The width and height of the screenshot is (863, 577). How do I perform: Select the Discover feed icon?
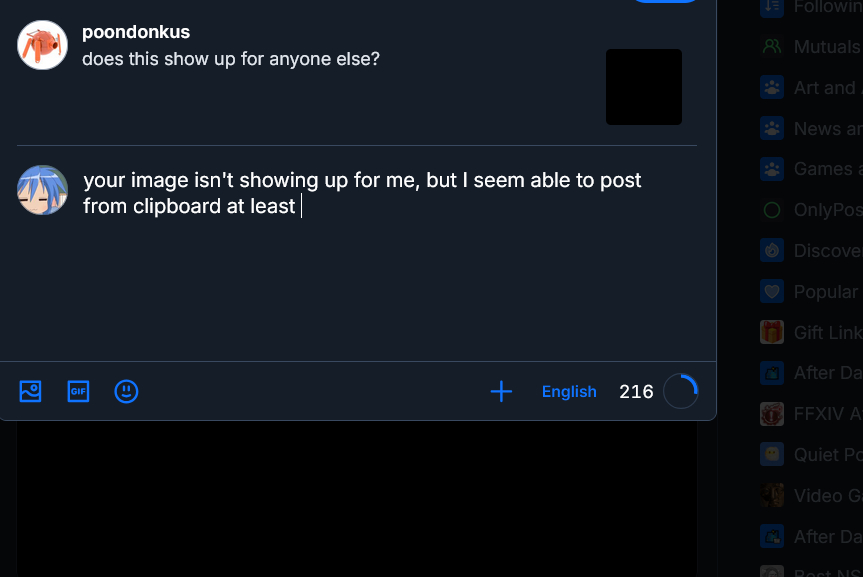pyautogui.click(x=771, y=250)
